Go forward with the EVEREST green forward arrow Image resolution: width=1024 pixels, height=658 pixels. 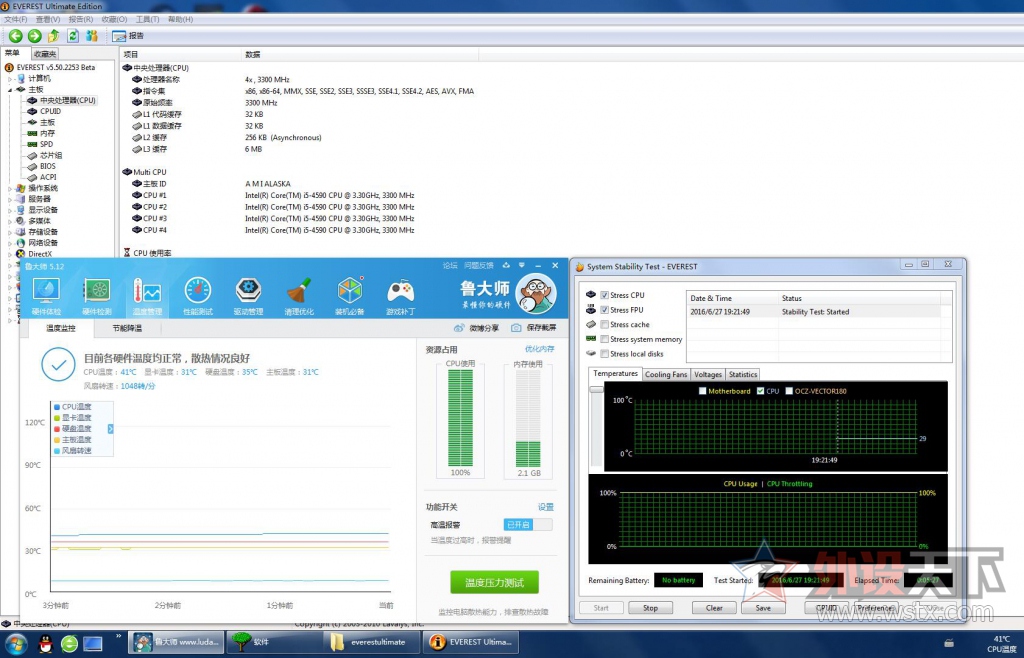tap(35, 36)
